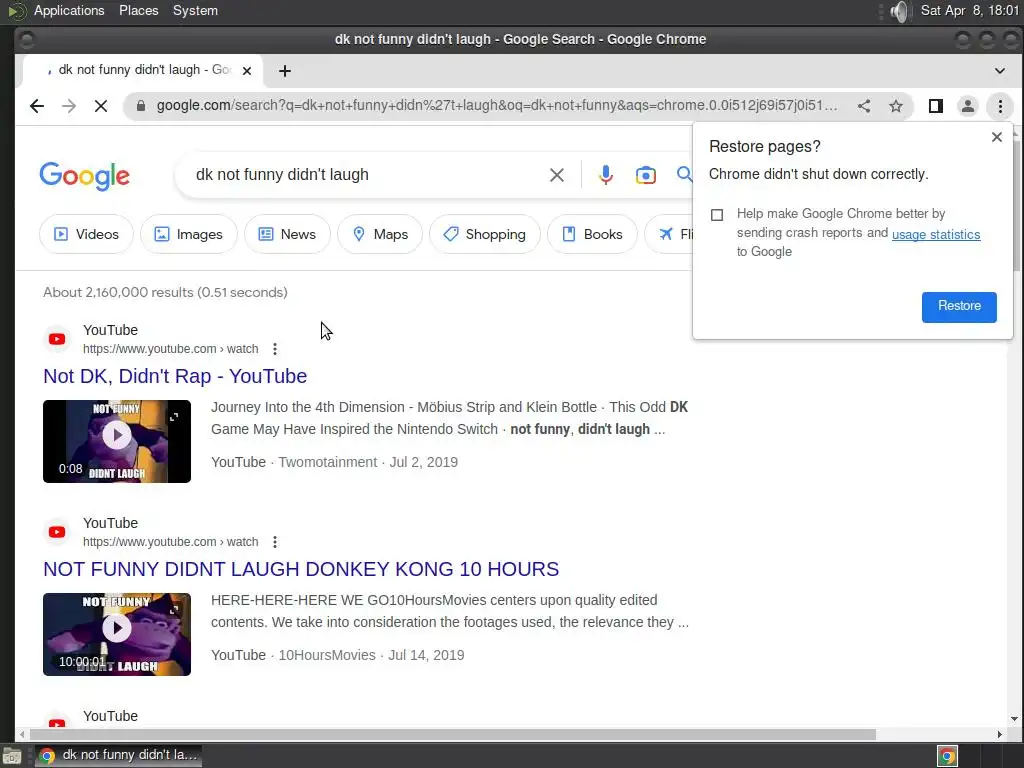This screenshot has width=1024, height=768.
Task: Search by image camera icon
Action: tap(645, 175)
